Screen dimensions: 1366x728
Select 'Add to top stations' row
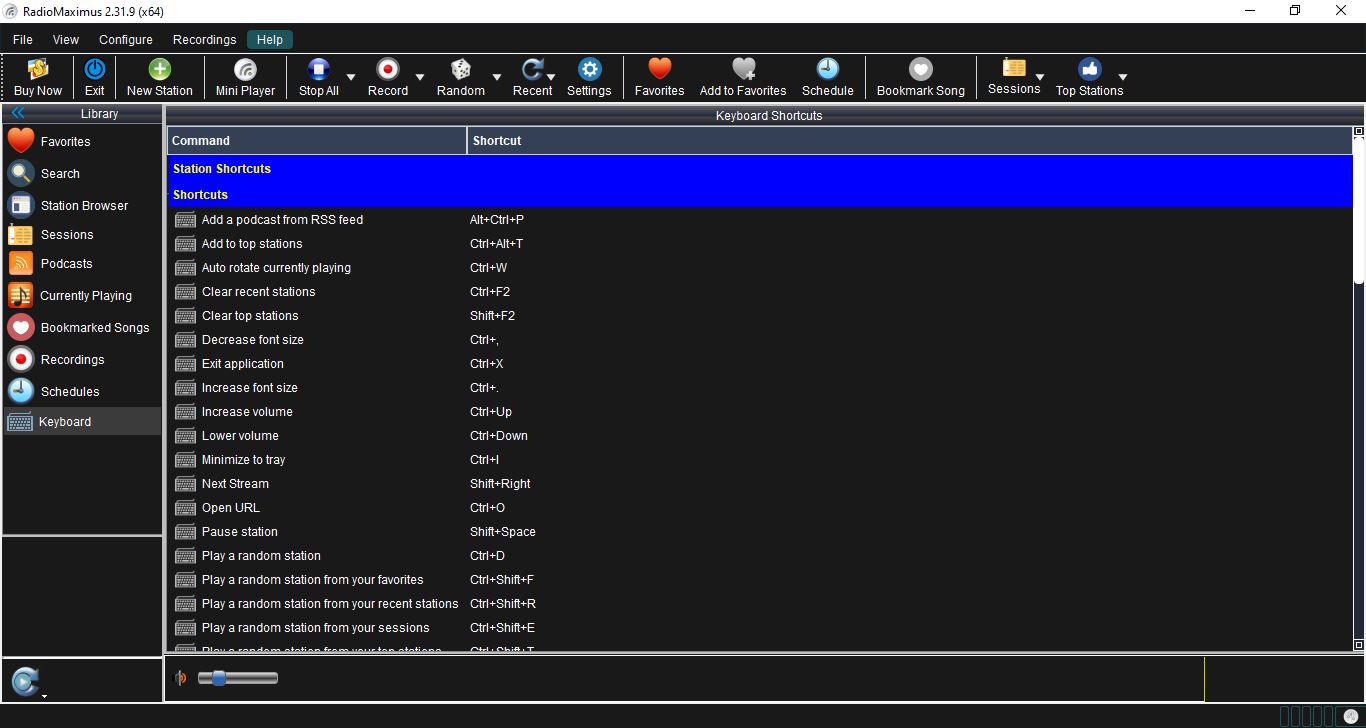click(x=760, y=244)
